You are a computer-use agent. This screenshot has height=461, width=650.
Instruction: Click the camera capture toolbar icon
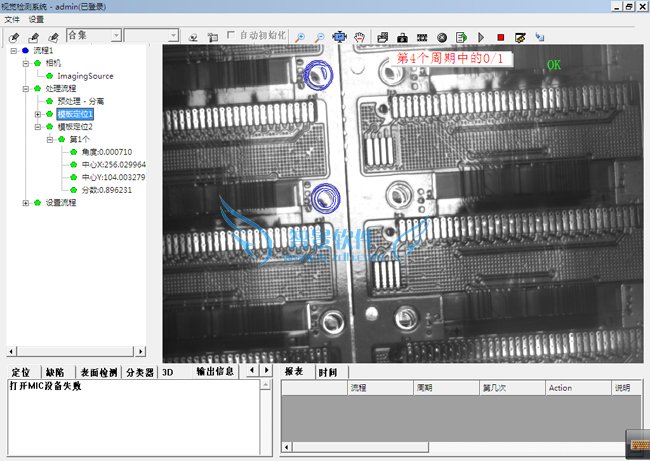pos(402,37)
